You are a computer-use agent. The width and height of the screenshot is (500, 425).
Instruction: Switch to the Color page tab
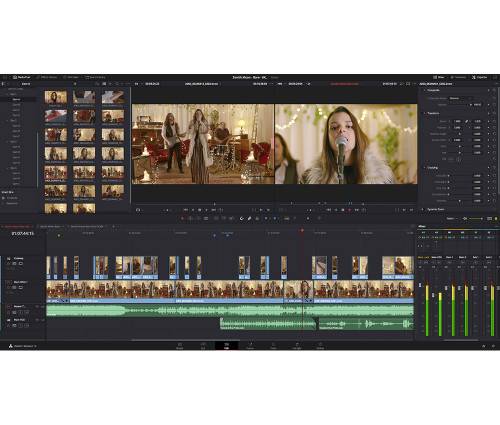click(x=273, y=346)
